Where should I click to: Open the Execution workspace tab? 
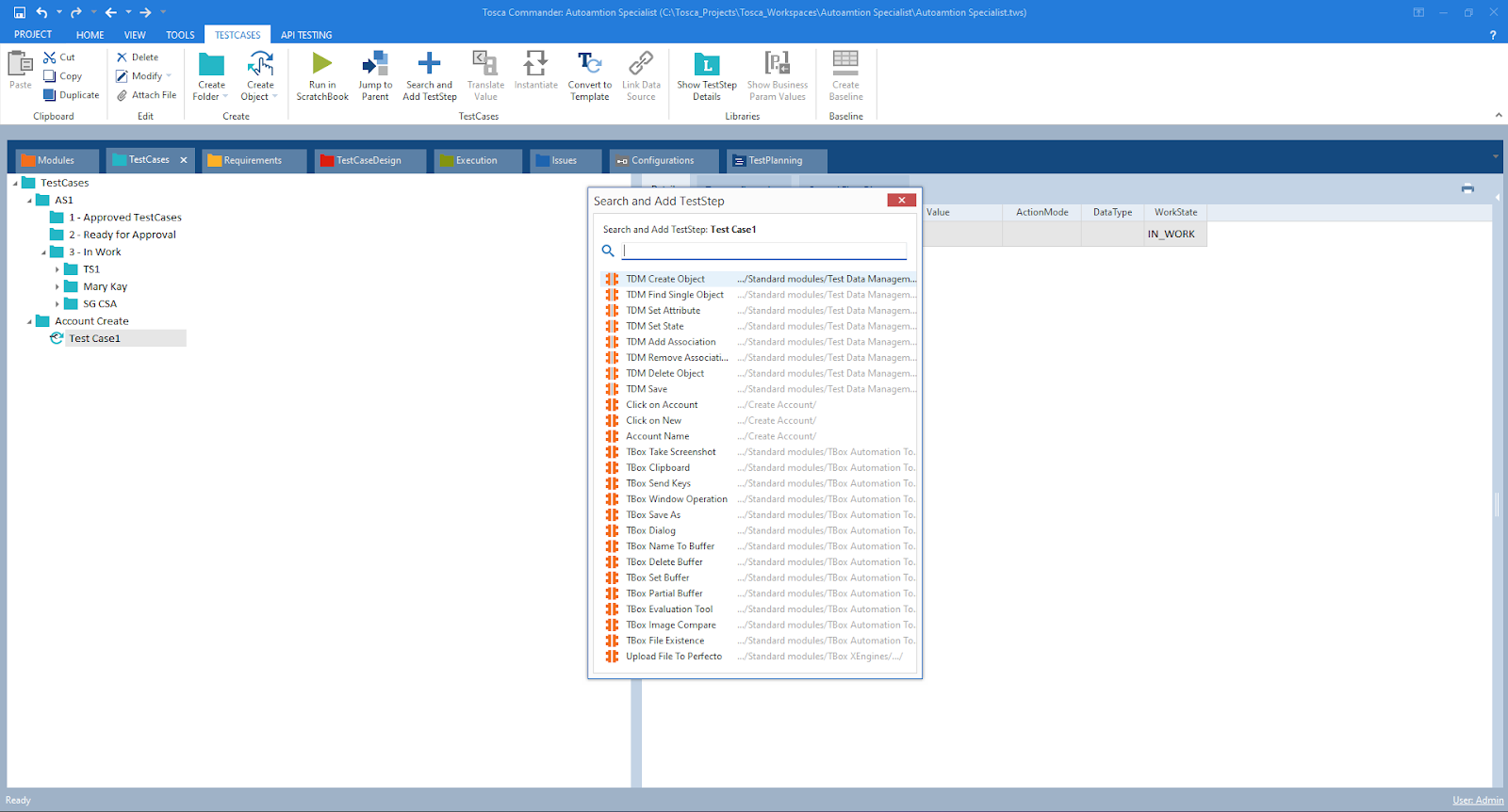[477, 160]
